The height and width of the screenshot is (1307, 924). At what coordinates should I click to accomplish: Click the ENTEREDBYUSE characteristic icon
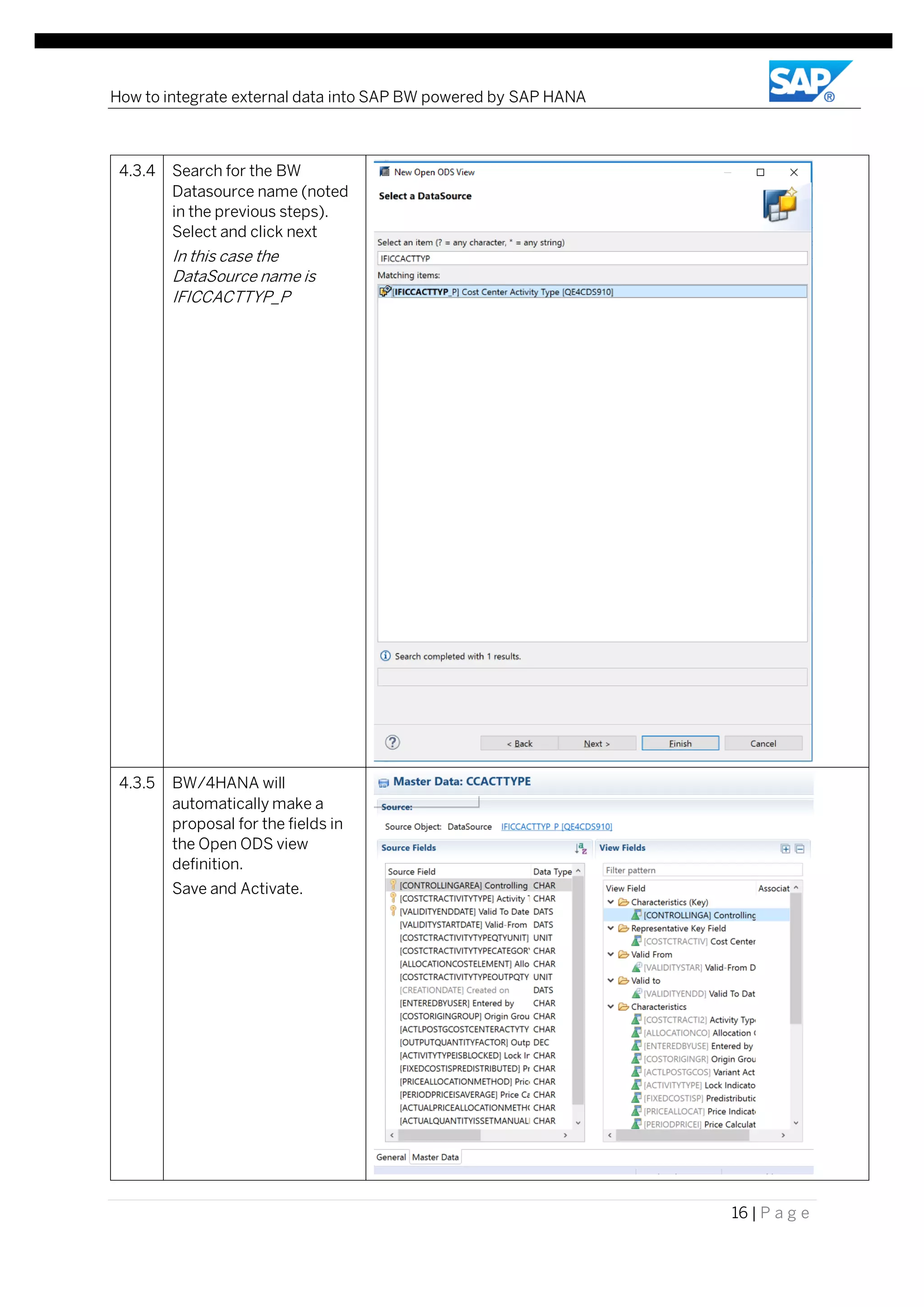click(637, 1046)
